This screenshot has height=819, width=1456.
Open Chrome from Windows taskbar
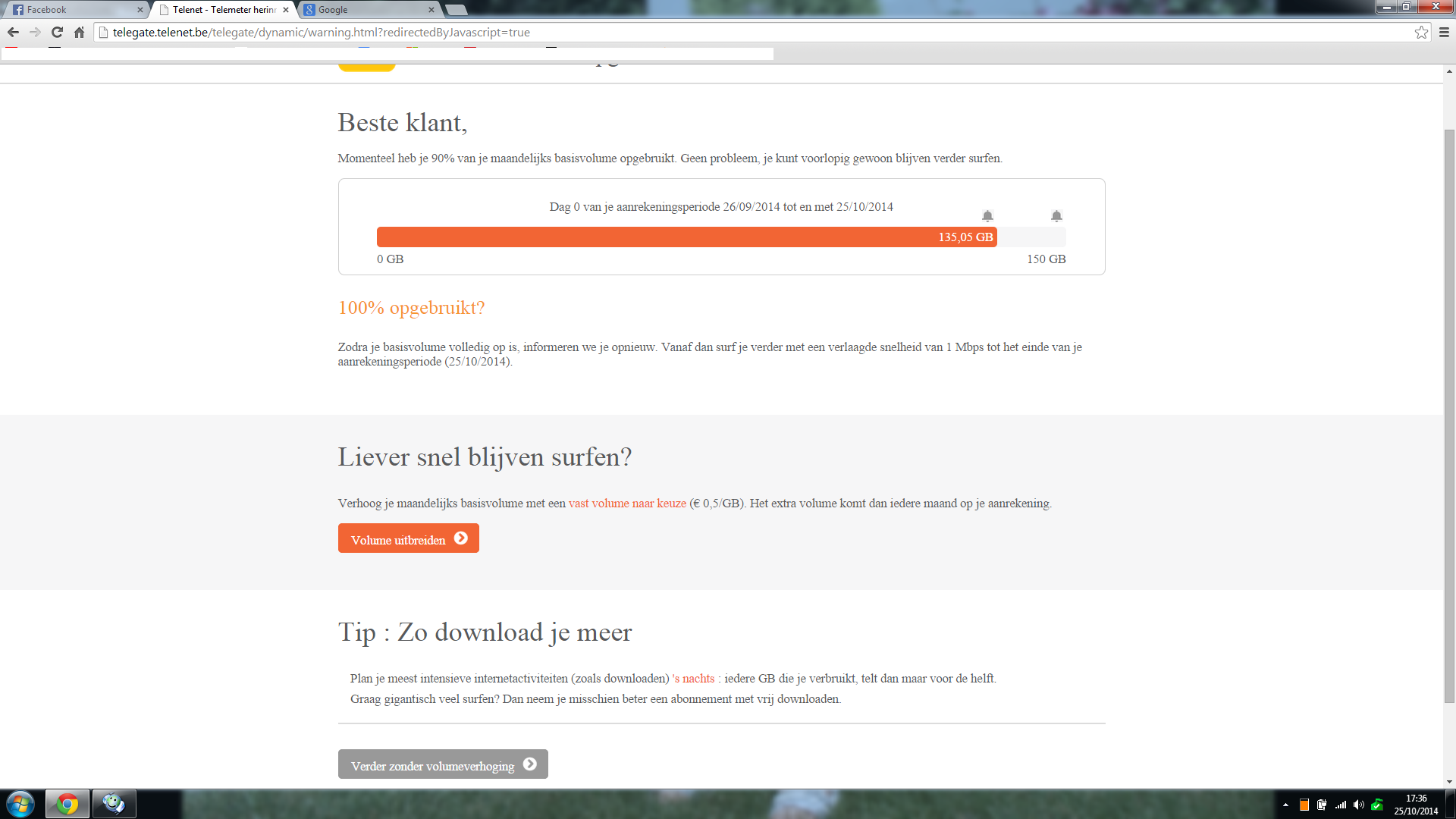67,804
